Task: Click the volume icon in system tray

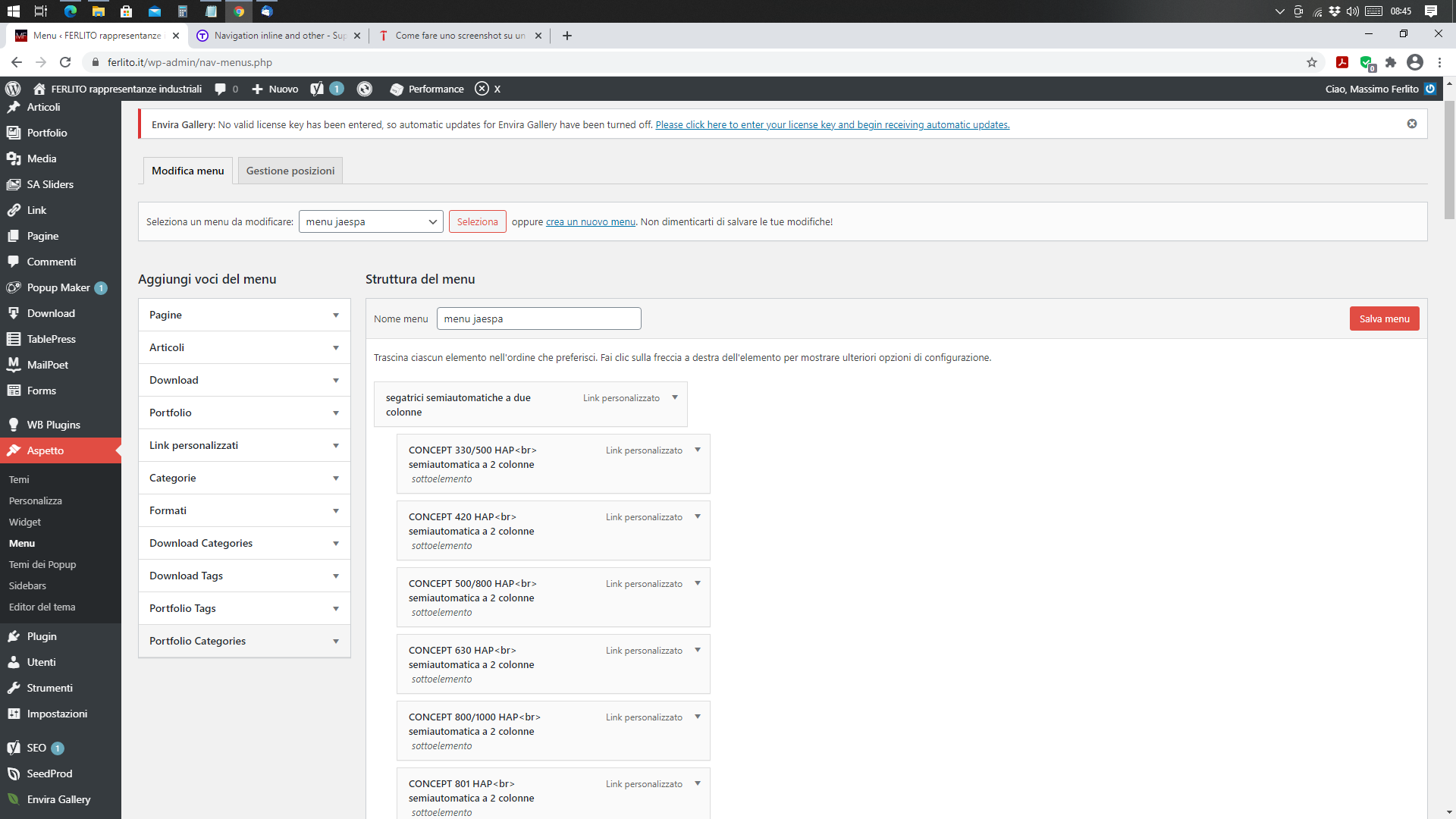Action: (1353, 11)
